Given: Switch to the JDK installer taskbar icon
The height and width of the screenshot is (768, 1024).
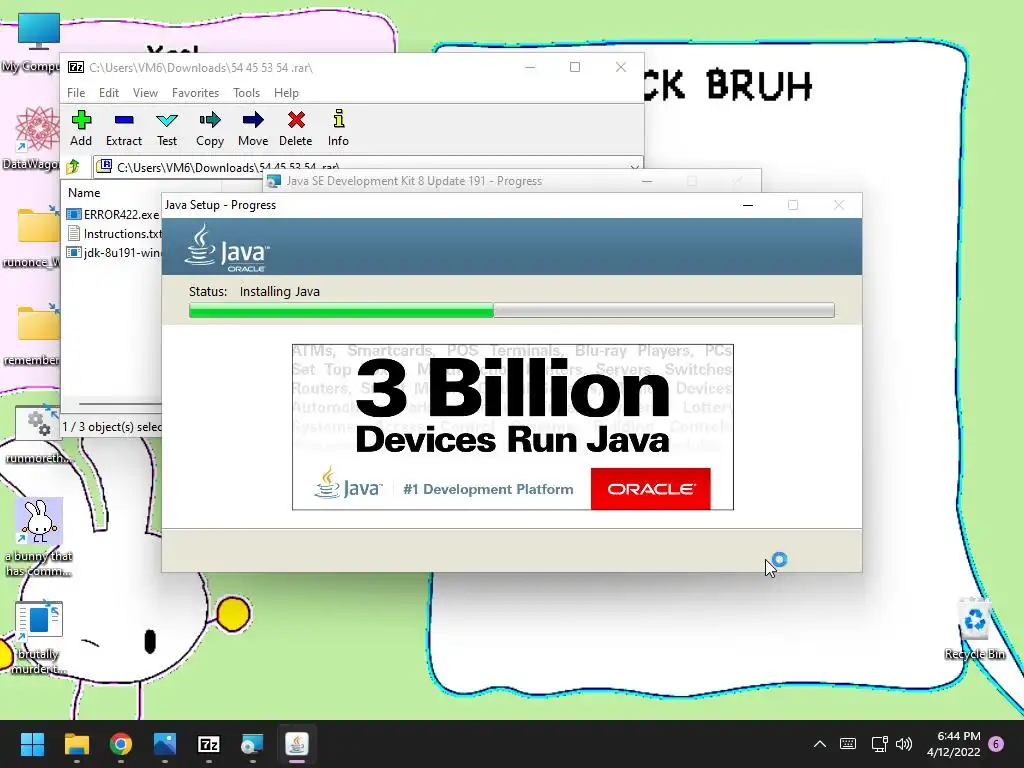Looking at the screenshot, I should coord(253,744).
